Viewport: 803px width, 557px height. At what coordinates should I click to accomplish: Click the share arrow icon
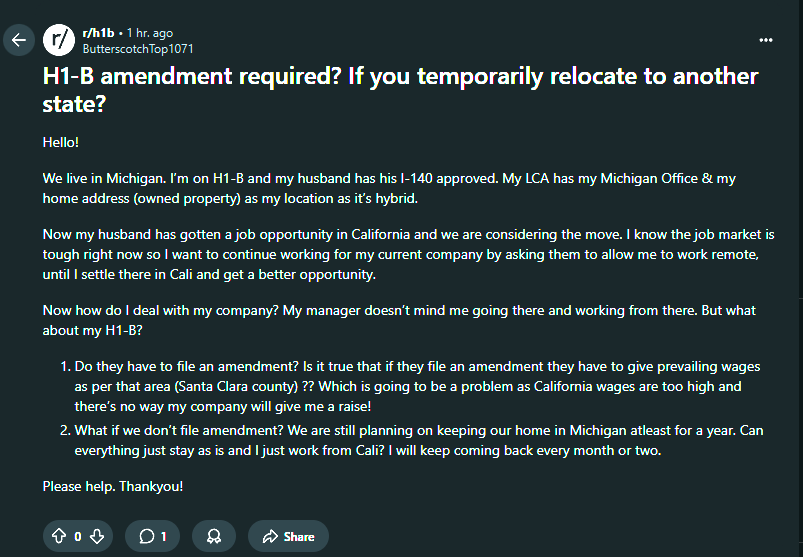coord(270,536)
